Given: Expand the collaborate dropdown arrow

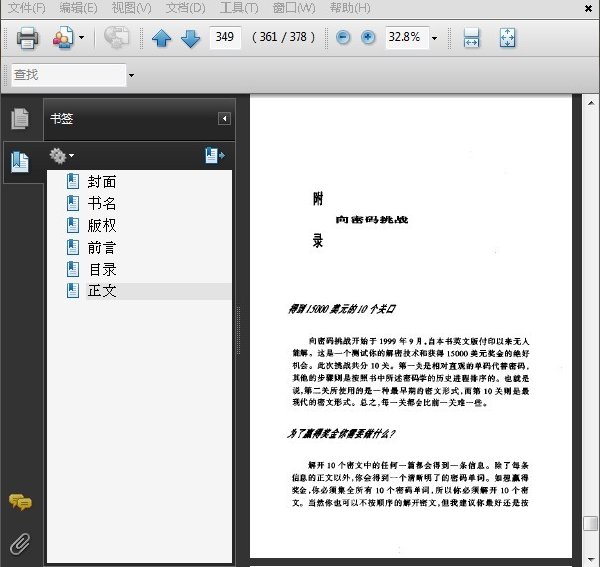Looking at the screenshot, I should tap(82, 37).
